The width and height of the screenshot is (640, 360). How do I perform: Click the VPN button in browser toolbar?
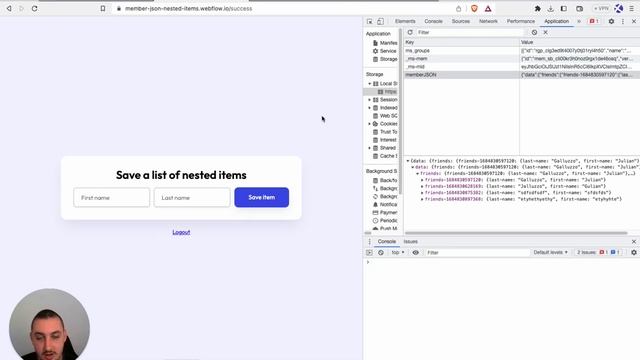pyautogui.click(x=601, y=8)
